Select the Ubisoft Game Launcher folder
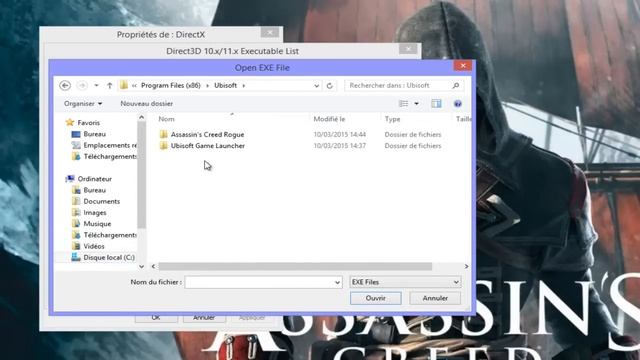 click(208, 146)
